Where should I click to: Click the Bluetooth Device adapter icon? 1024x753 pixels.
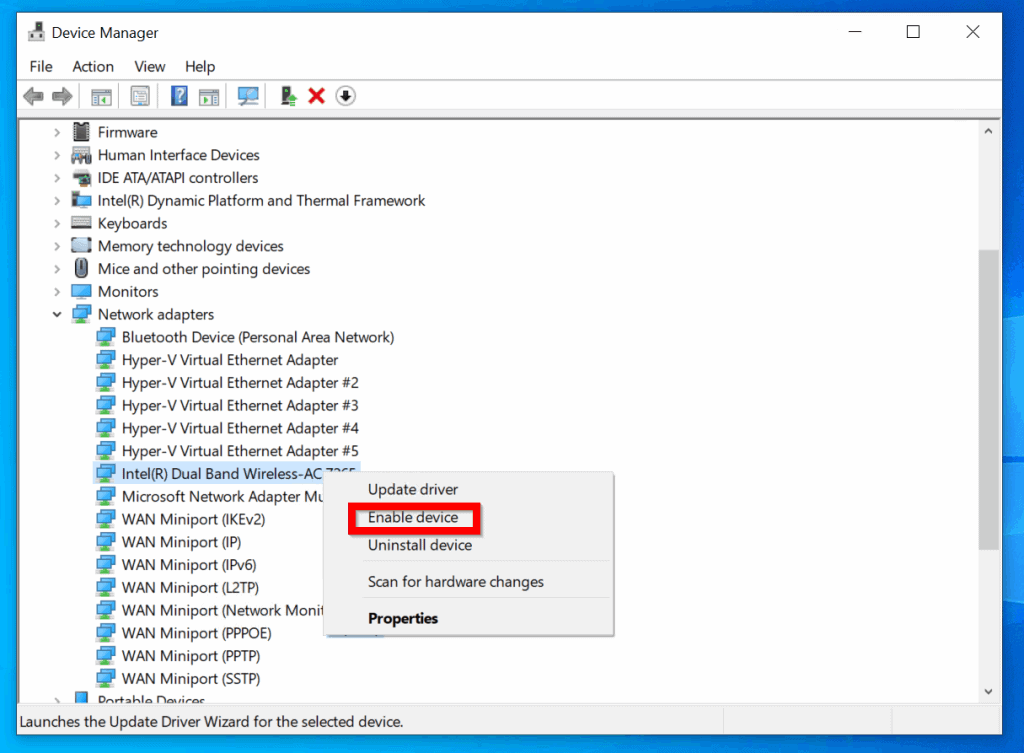pyautogui.click(x=106, y=337)
